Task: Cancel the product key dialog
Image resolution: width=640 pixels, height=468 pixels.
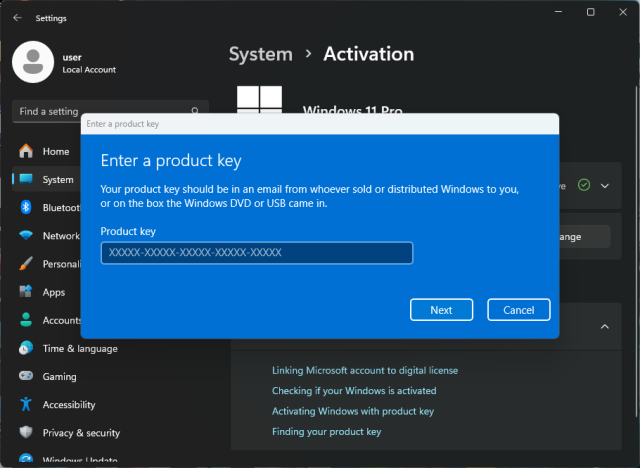Action: pos(519,310)
